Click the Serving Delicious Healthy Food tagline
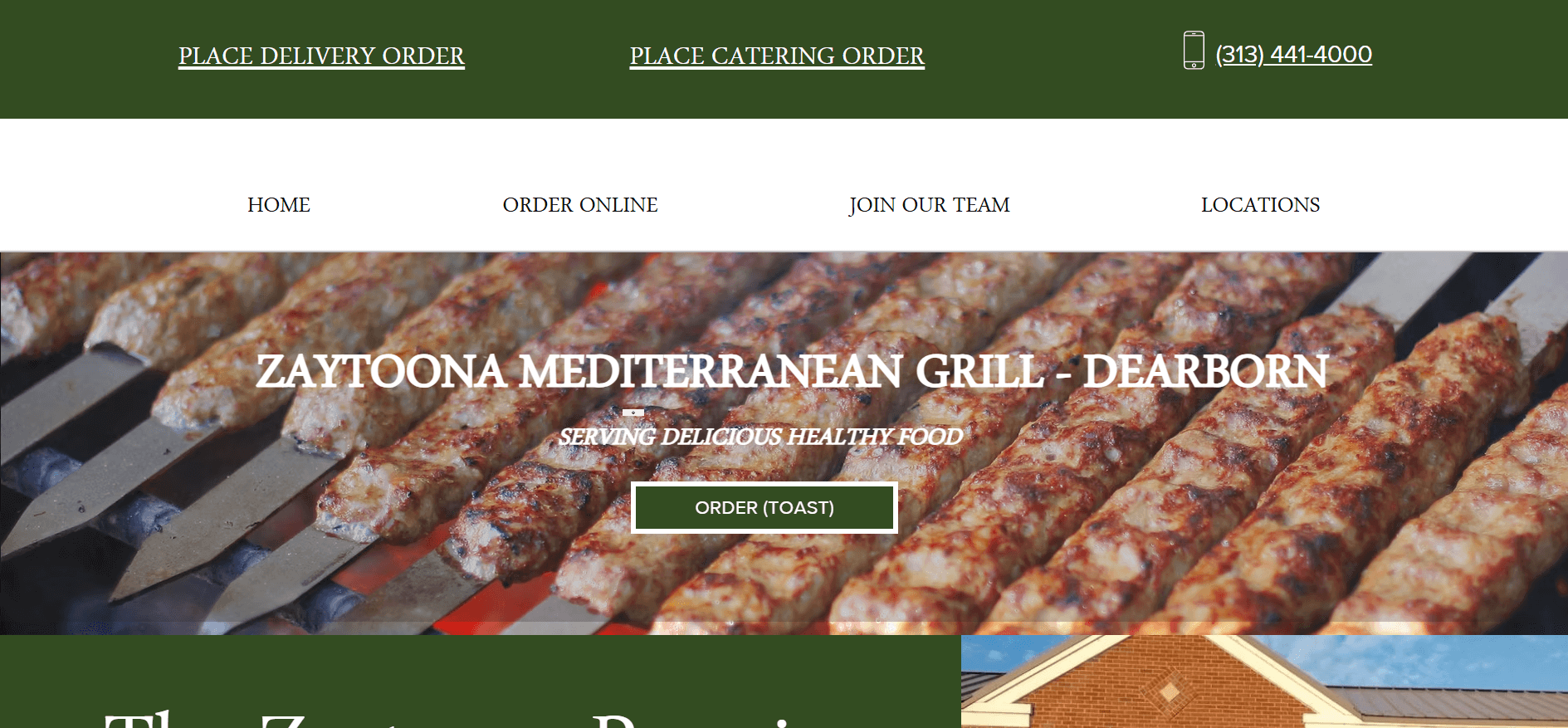Image resolution: width=1568 pixels, height=728 pixels. point(760,437)
